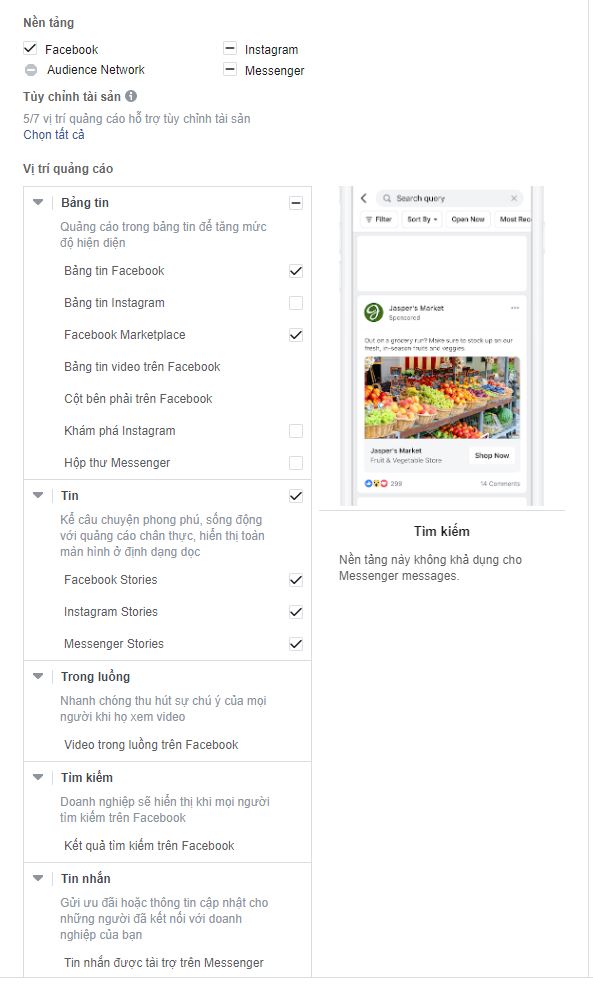Click the Audience Network disabled circle icon
The width and height of the screenshot is (593, 986).
click(x=31, y=70)
